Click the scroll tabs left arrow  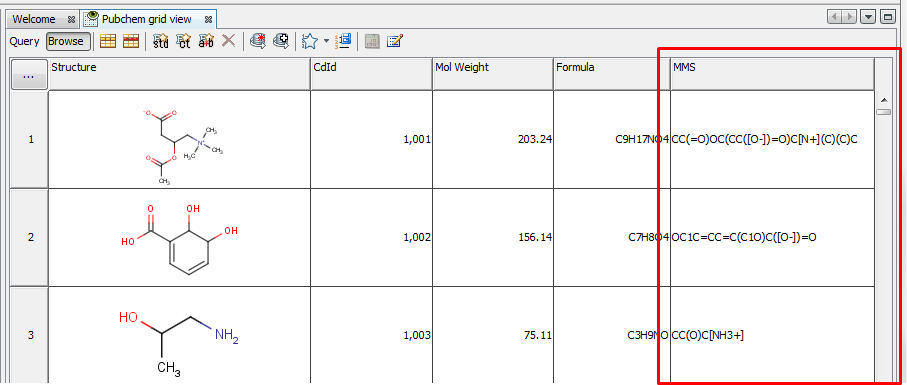pos(835,17)
